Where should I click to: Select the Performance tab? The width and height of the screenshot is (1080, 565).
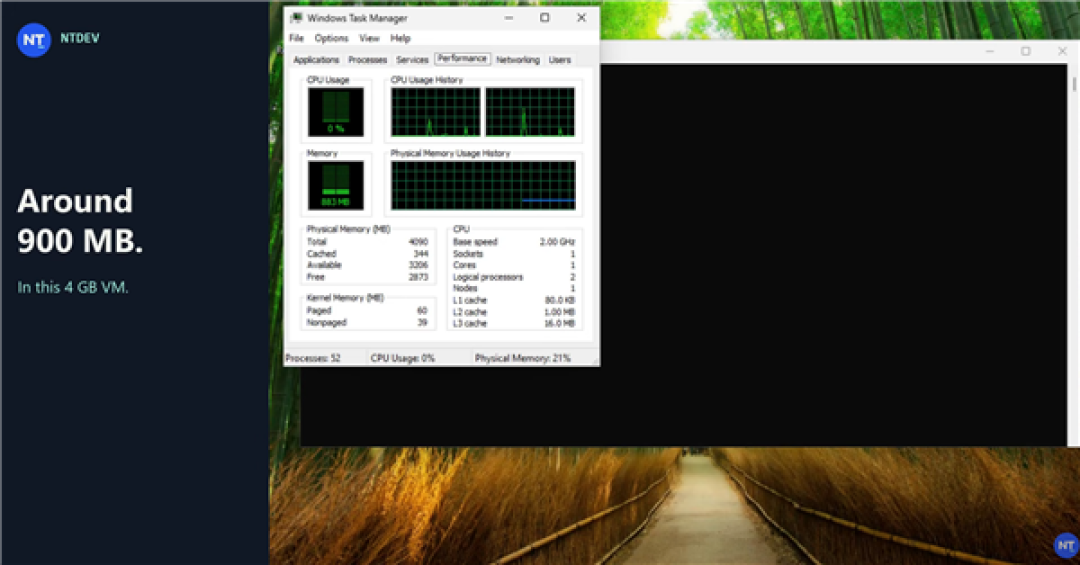(462, 59)
